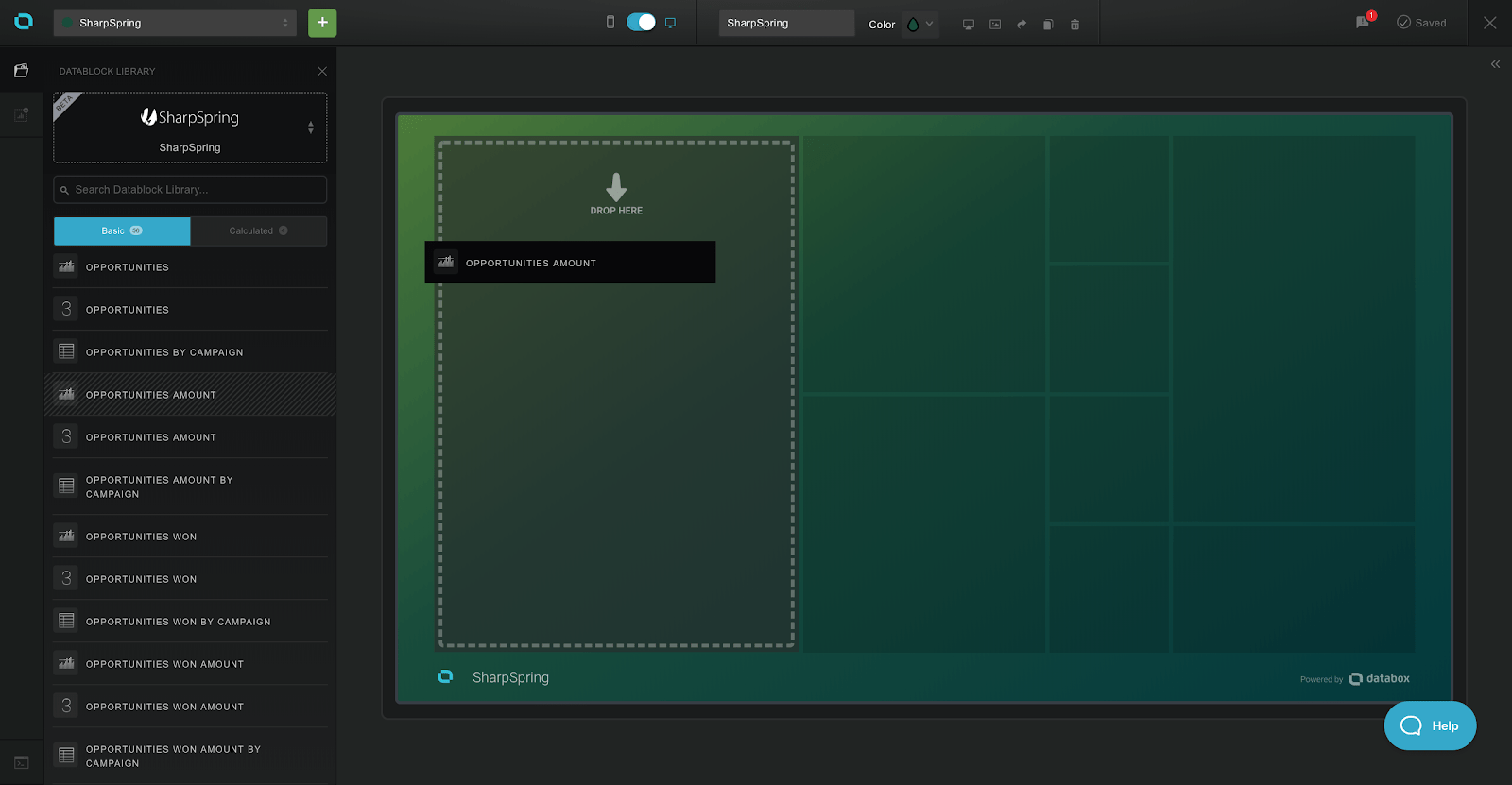Image resolution: width=1512 pixels, height=785 pixels.
Task: Click the present on screen icon
Action: tap(969, 25)
